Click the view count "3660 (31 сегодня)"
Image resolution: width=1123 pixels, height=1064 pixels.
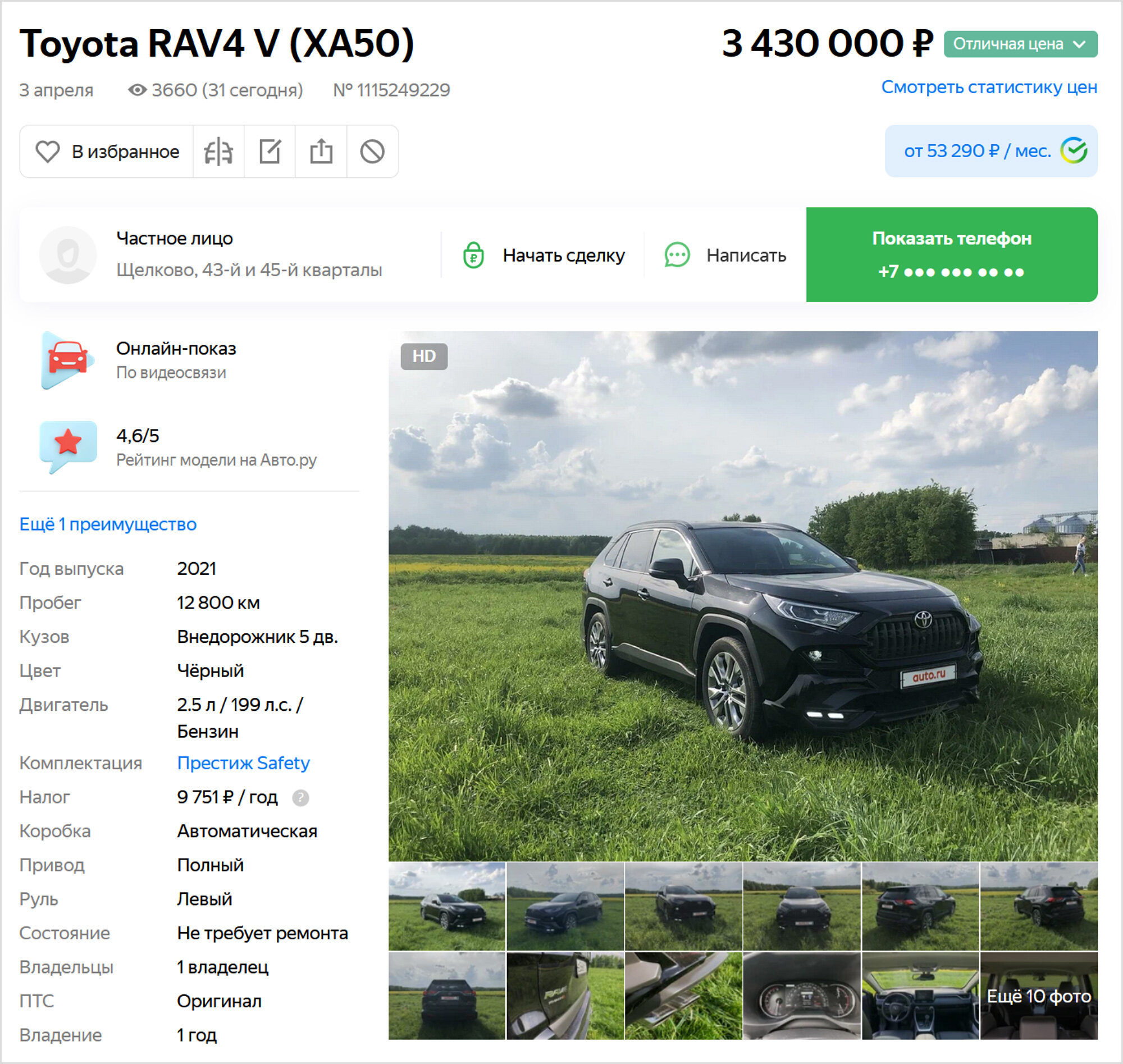[x=227, y=90]
